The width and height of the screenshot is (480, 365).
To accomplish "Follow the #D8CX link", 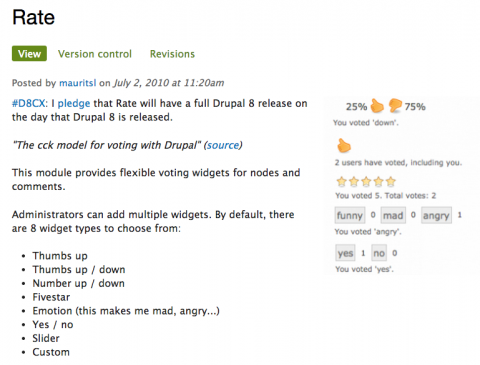I will (x=30, y=103).
